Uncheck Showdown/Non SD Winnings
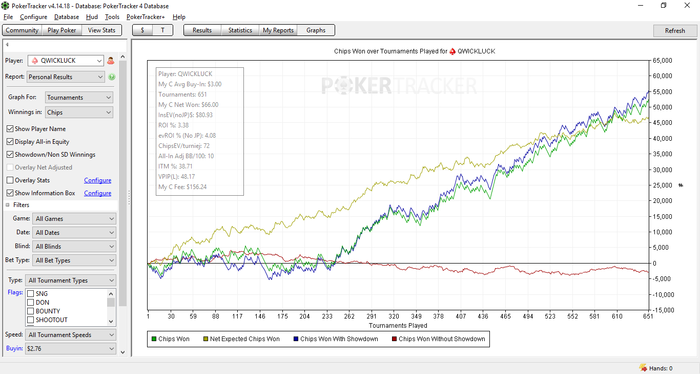This screenshot has height=374, width=700. click(10, 154)
